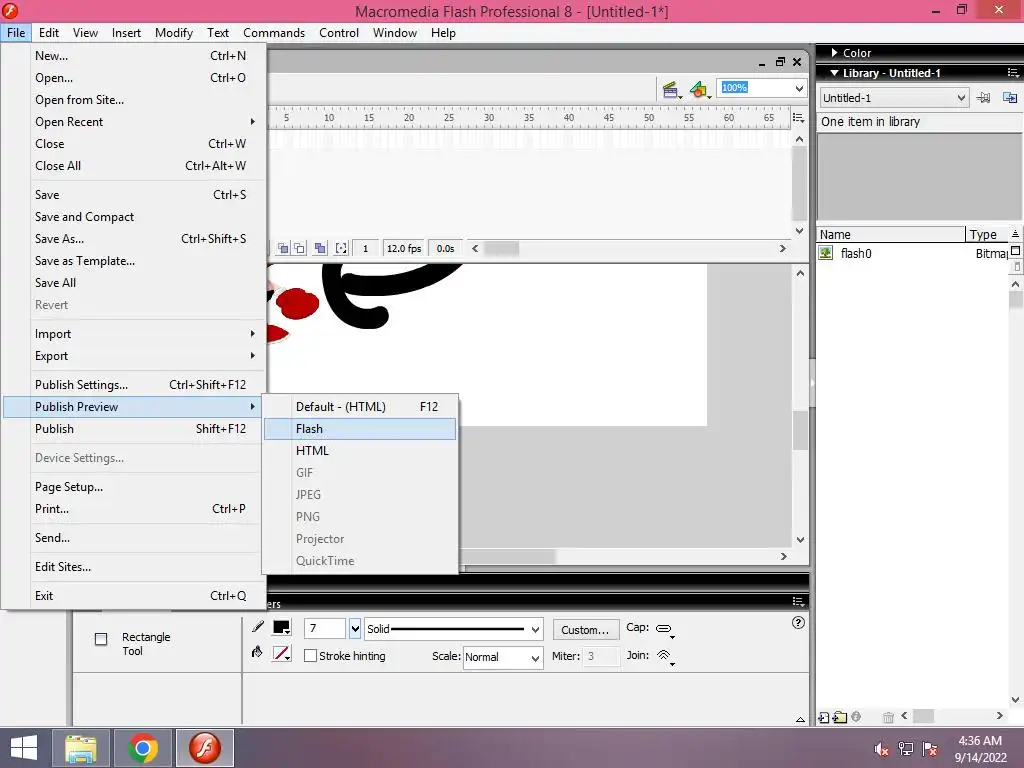Click the Type column header in Library
The height and width of the screenshot is (768, 1024).
click(986, 234)
